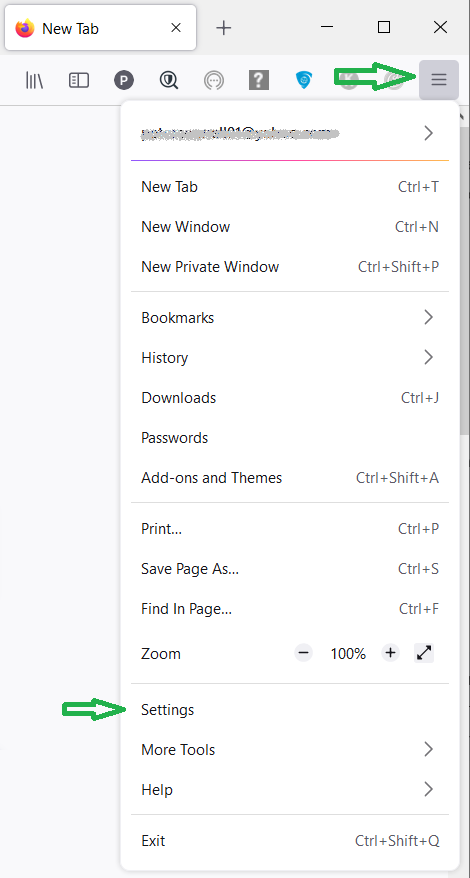
Task: Open Settings from the menu
Action: coord(290,709)
